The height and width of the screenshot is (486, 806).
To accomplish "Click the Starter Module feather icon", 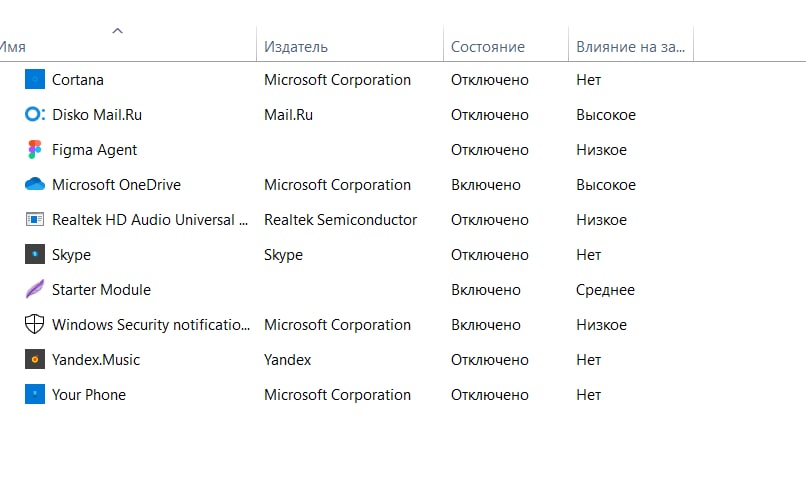I will [35, 289].
